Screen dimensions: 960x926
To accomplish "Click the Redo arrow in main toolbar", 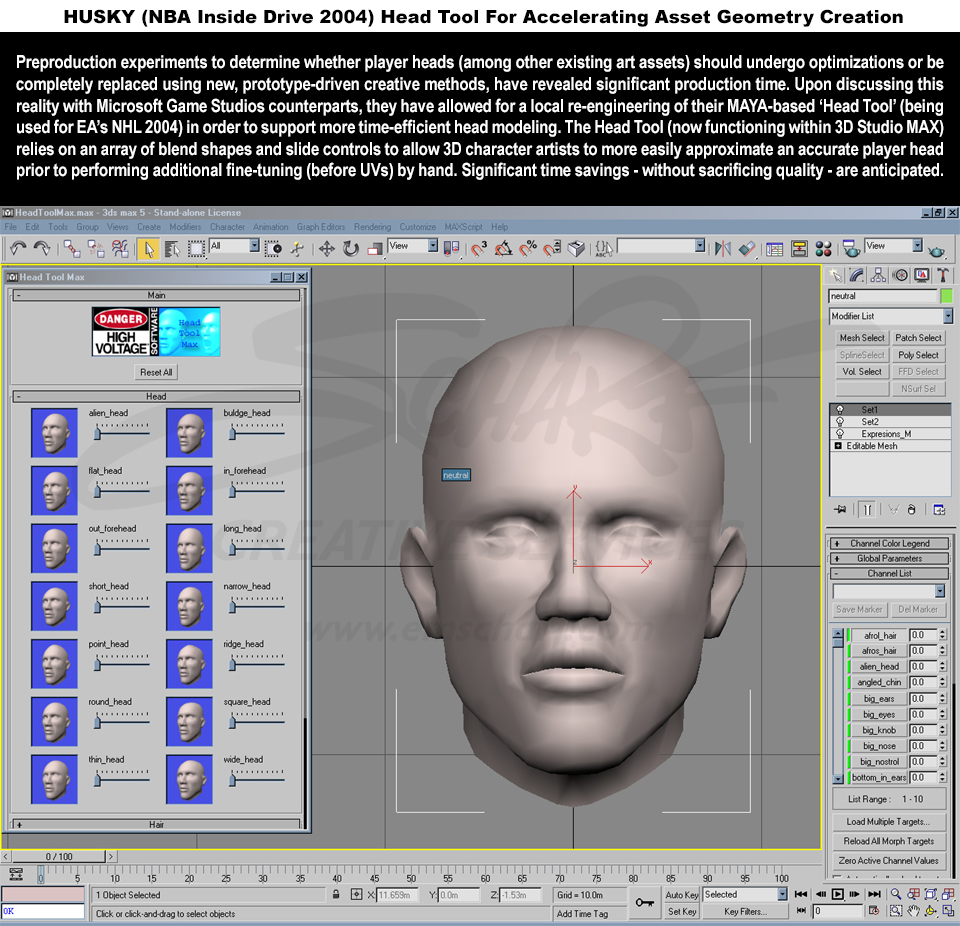I will point(42,249).
